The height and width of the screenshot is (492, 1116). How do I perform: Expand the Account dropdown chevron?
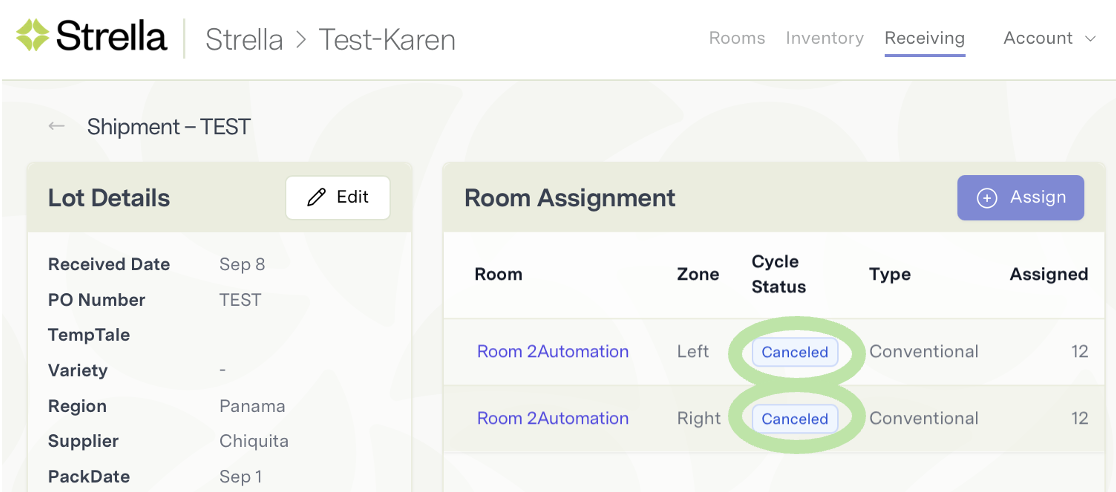pyautogui.click(x=1091, y=39)
